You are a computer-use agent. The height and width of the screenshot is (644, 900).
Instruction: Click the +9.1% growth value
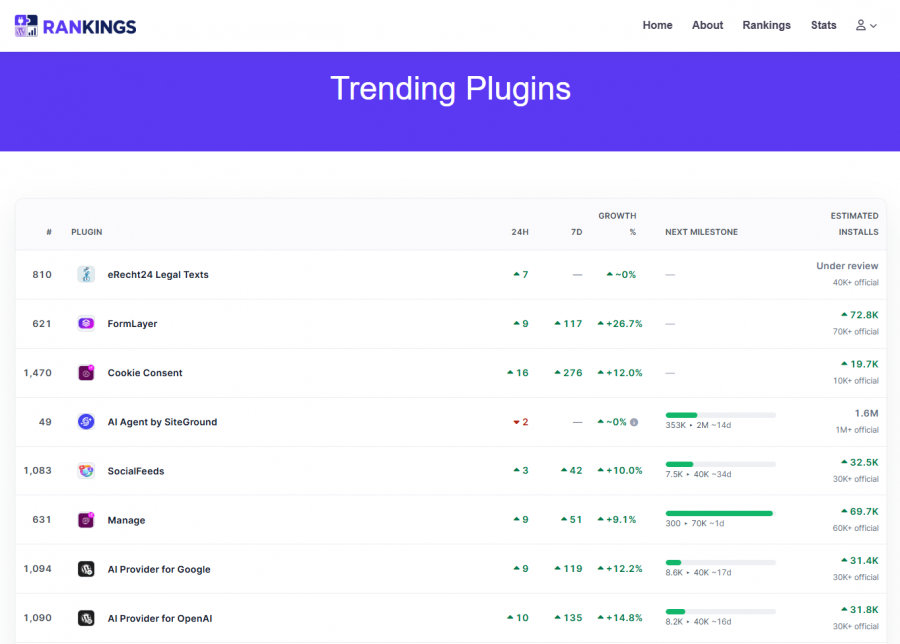pyautogui.click(x=616, y=520)
